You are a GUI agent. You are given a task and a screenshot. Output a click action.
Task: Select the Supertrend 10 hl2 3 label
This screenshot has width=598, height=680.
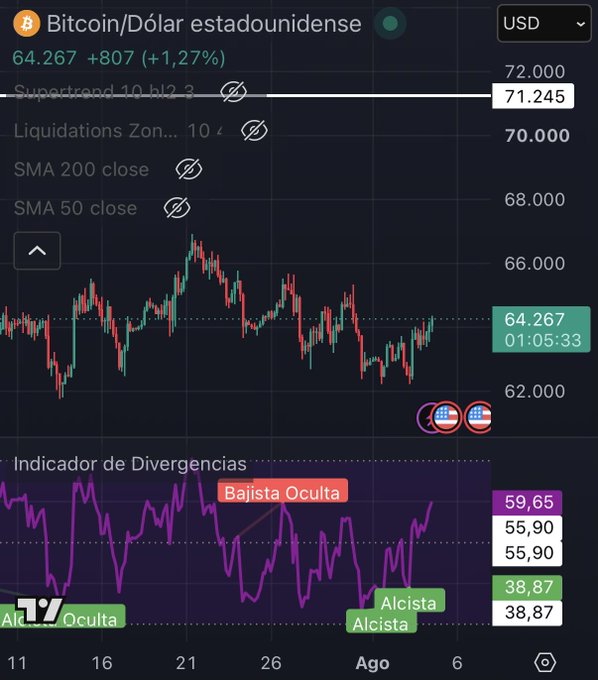104,92
